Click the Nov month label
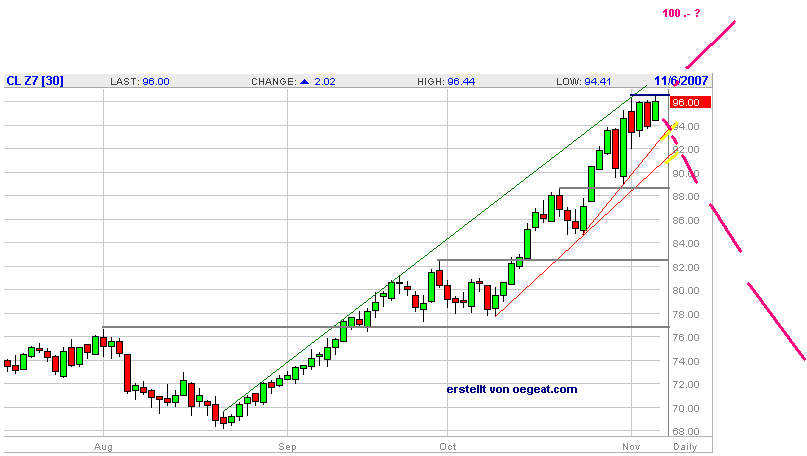 (x=631, y=447)
